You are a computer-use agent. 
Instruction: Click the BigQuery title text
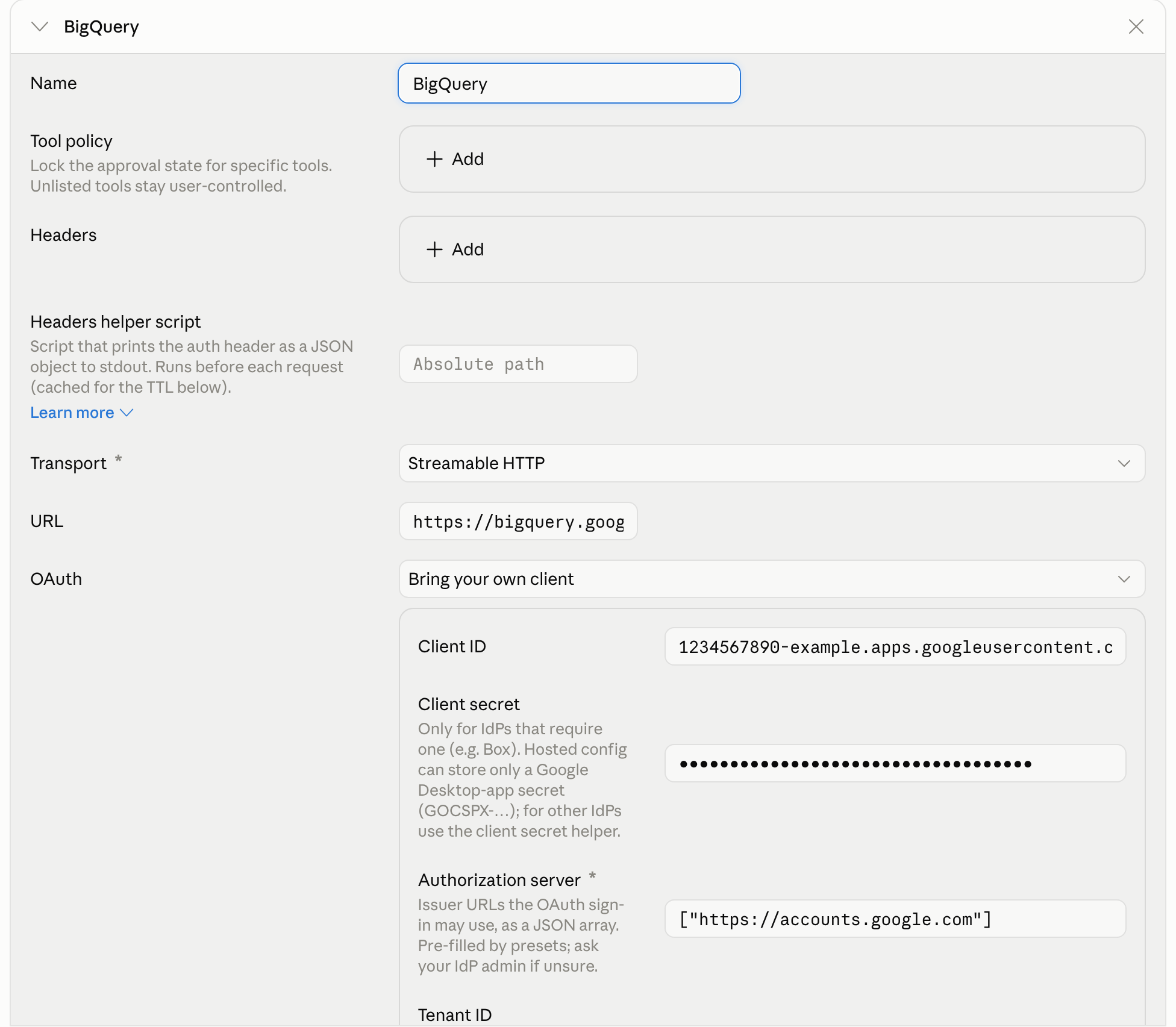point(101,27)
